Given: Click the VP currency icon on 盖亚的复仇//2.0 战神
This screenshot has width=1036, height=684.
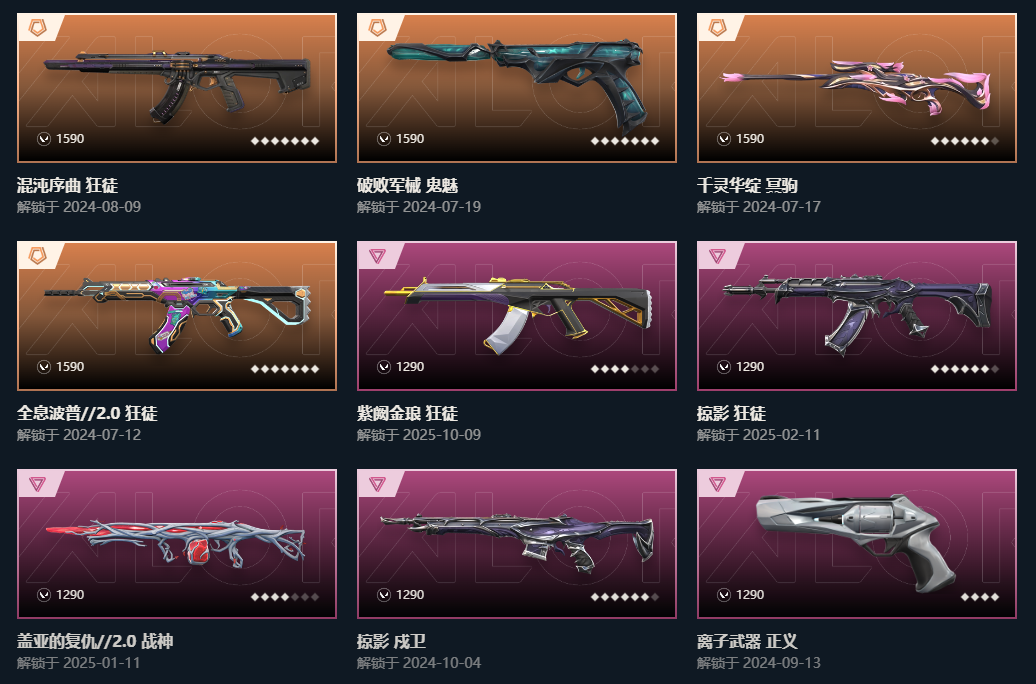Looking at the screenshot, I should pos(44,595).
